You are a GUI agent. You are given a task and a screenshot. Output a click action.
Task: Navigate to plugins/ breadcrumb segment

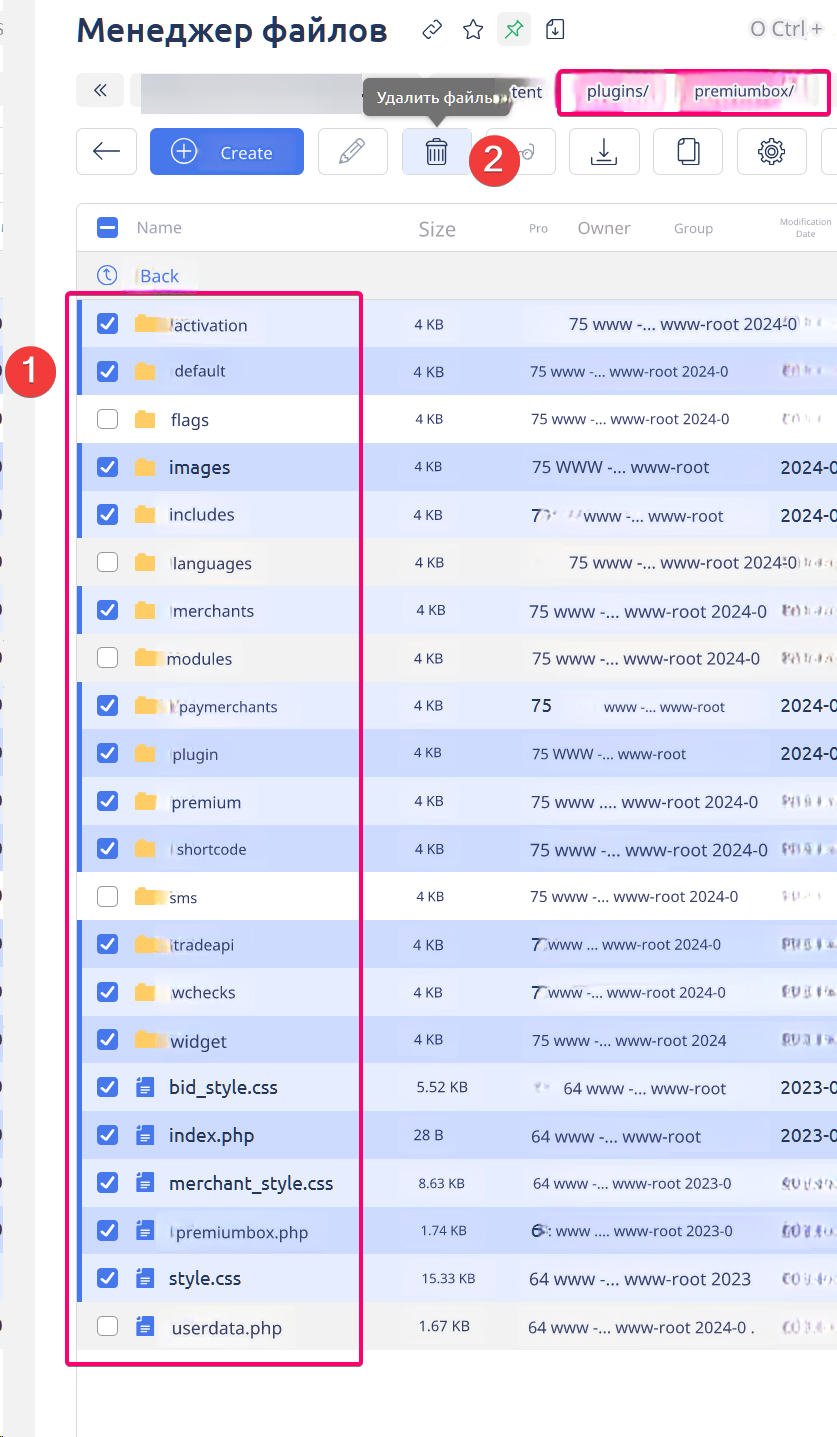coord(617,92)
